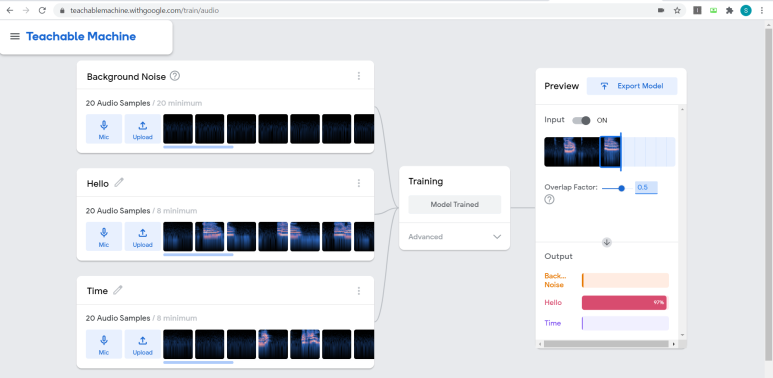Screen dimensions: 773x378
Task: Upload samples to Hello class
Action: [142, 237]
